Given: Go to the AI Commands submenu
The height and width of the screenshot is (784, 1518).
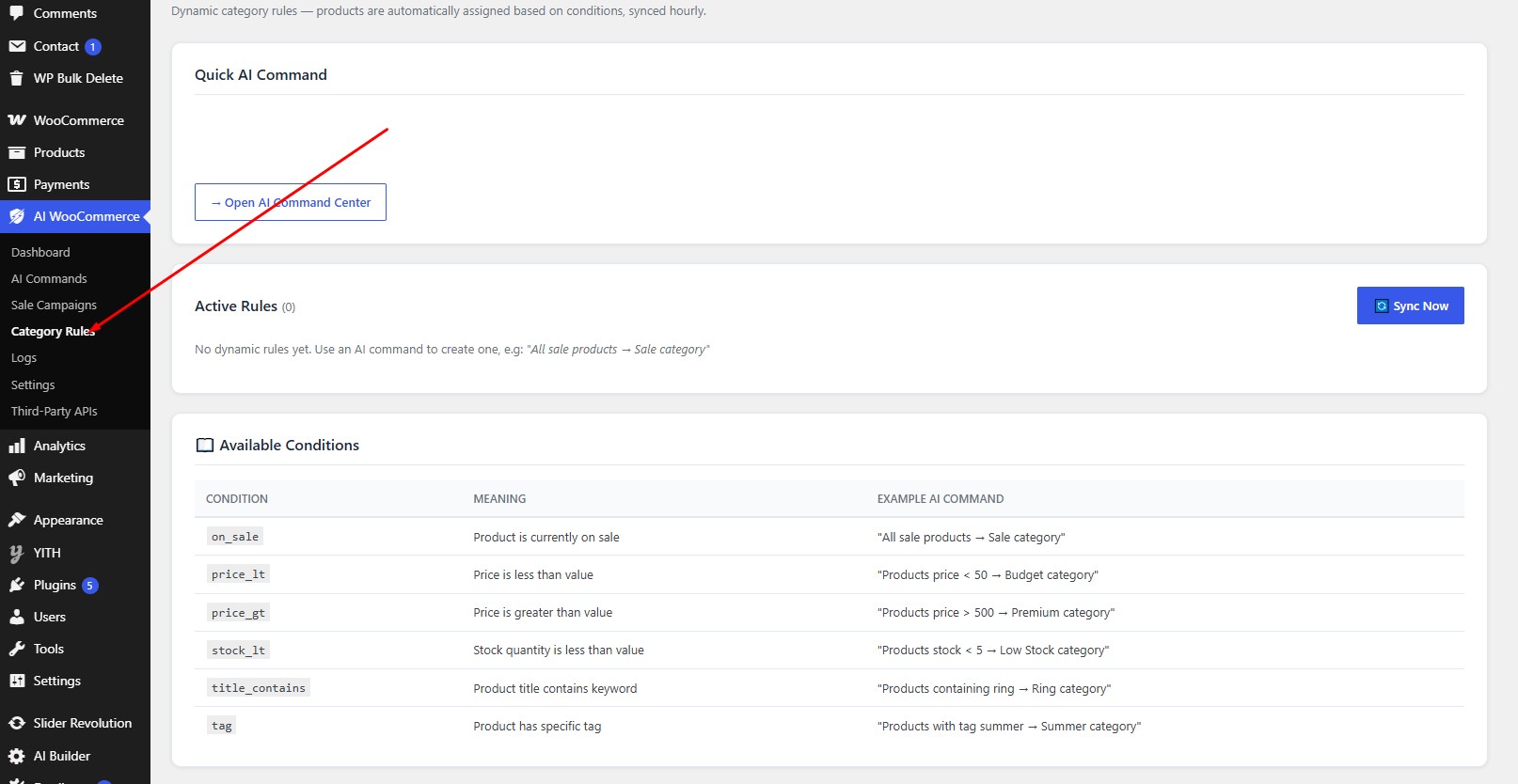Looking at the screenshot, I should 49,278.
